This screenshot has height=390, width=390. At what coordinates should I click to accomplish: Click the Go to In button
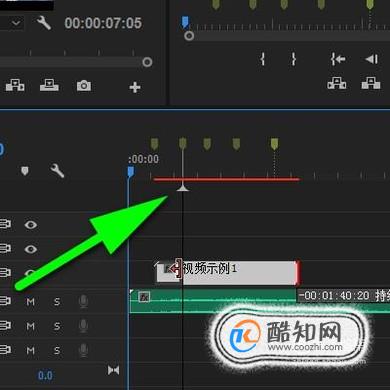tap(338, 59)
